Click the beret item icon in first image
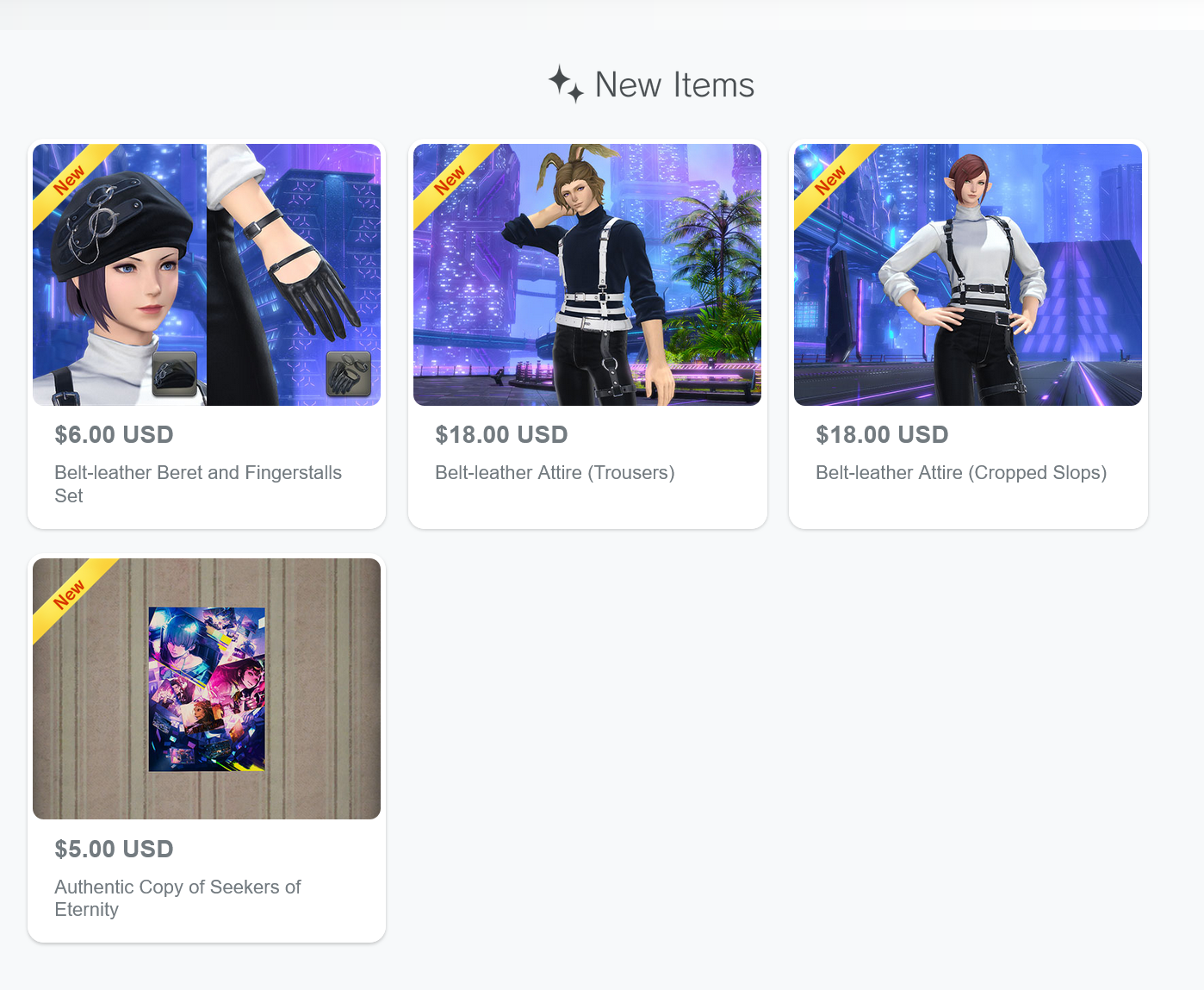The image size is (1204, 990). (175, 374)
